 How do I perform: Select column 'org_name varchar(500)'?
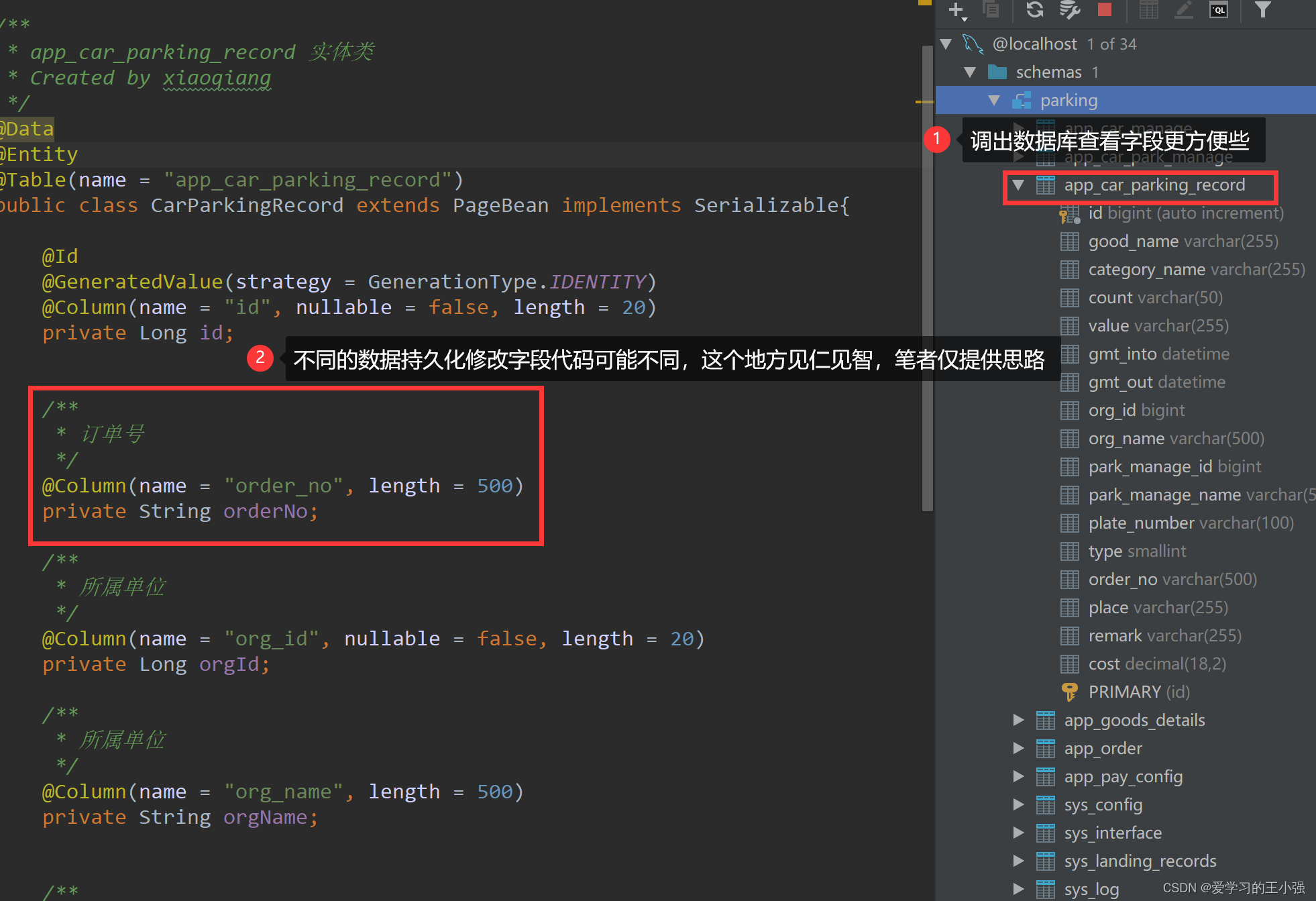pyautogui.click(x=1126, y=439)
